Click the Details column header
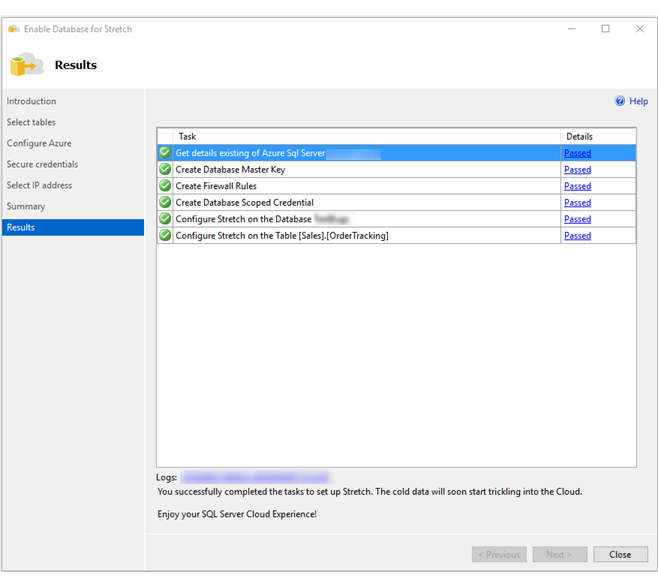Image resolution: width=658 pixels, height=587 pixels. 598,136
